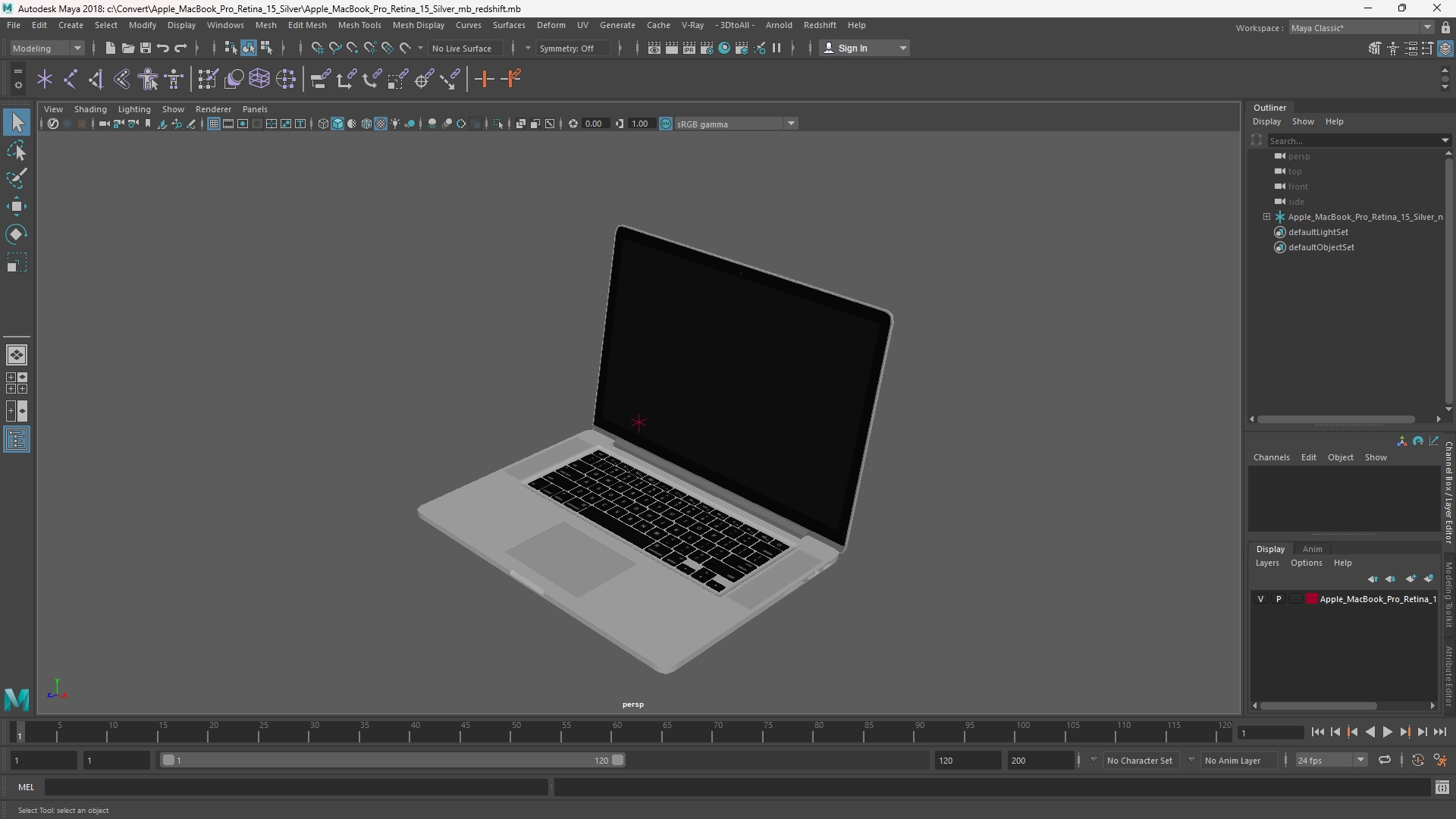Viewport: 1456px width, 819px height.
Task: Open the 24 fps frame rate dropdown
Action: (1331, 760)
